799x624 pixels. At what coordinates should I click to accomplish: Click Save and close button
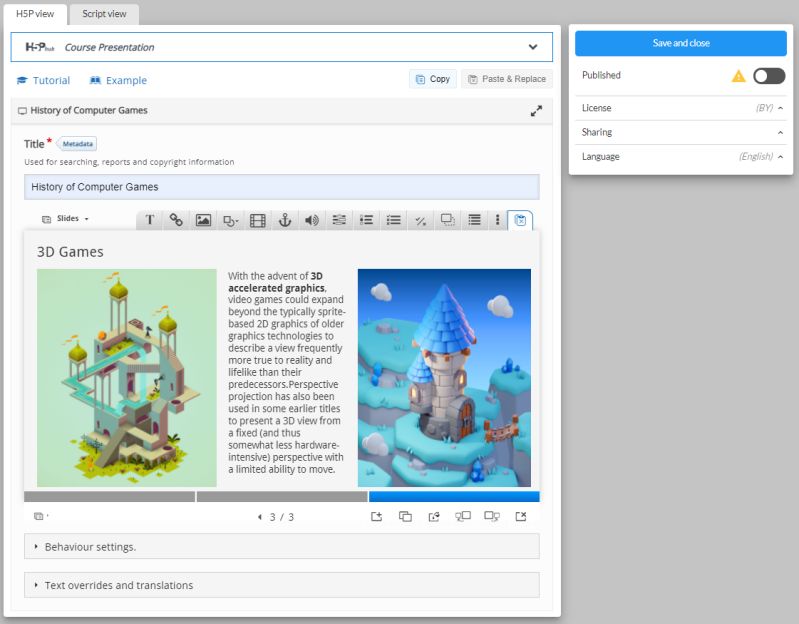pos(681,43)
